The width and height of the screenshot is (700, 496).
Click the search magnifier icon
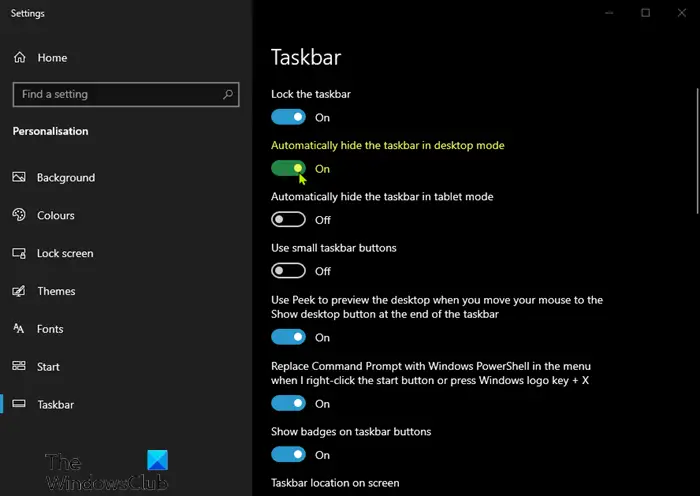pyautogui.click(x=228, y=94)
